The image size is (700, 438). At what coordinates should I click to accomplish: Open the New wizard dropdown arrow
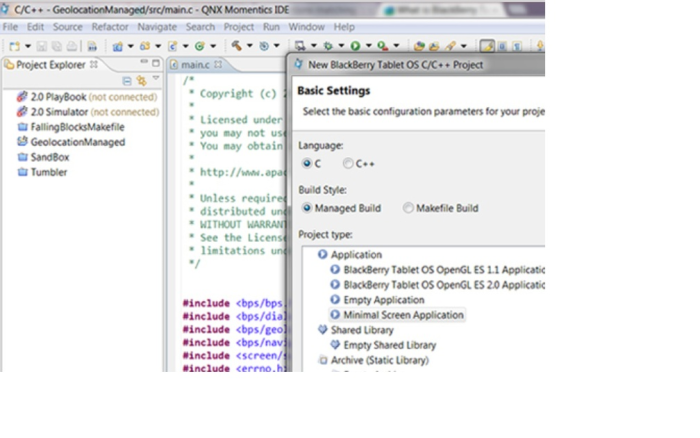(28, 46)
